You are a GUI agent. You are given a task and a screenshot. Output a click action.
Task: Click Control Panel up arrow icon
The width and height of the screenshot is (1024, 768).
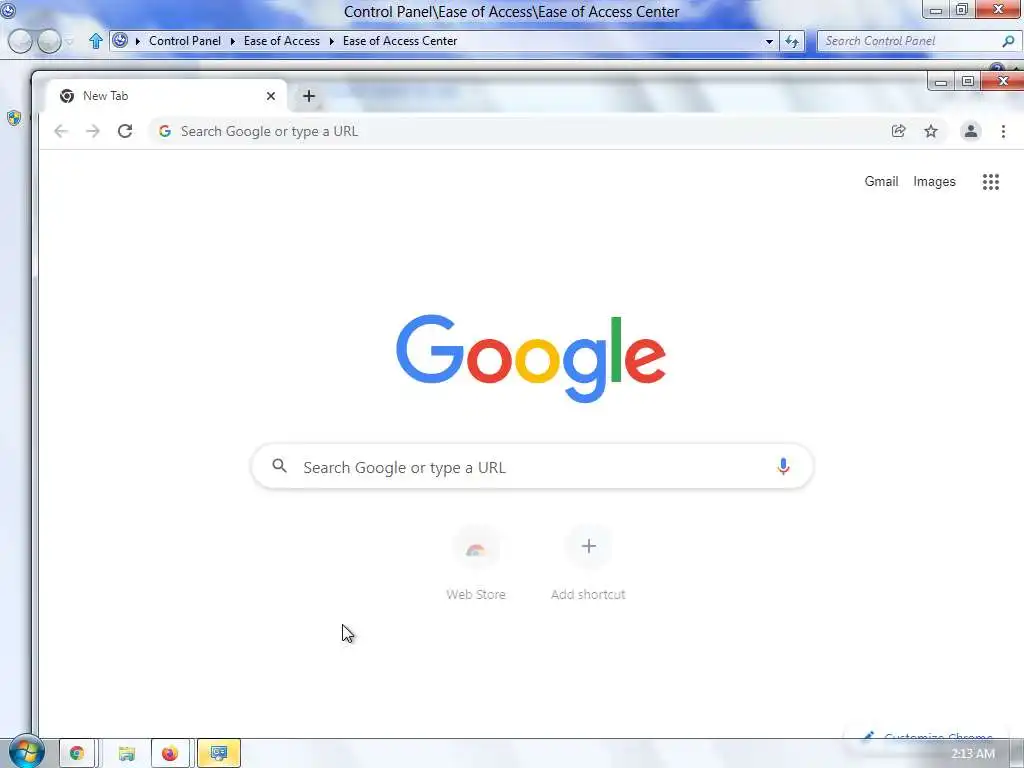pos(95,41)
